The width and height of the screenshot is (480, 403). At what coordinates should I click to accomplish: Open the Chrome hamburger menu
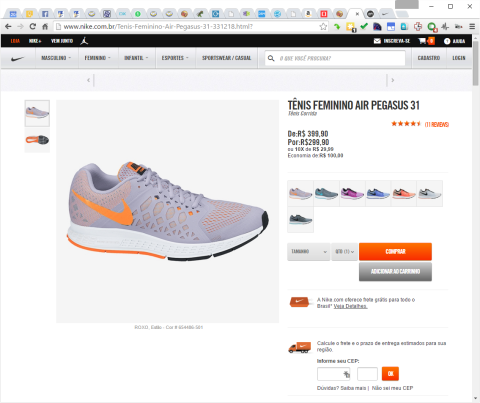472,26
